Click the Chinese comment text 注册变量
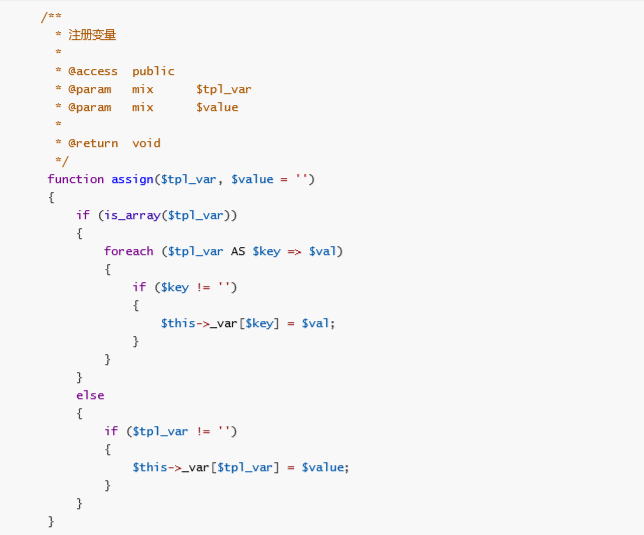This screenshot has width=644, height=535. pos(92,35)
